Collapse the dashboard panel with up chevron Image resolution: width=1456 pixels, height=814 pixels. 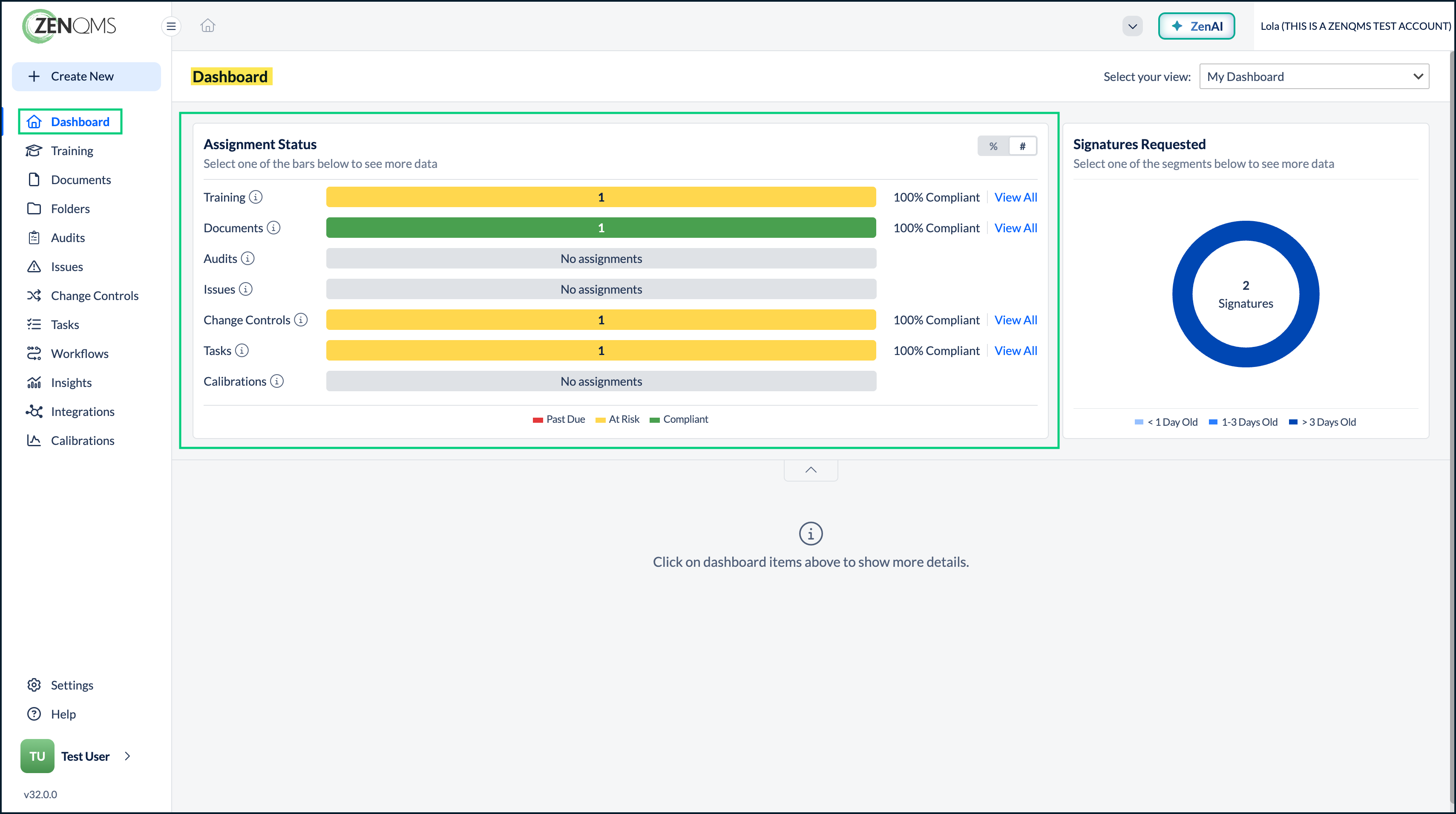click(811, 470)
